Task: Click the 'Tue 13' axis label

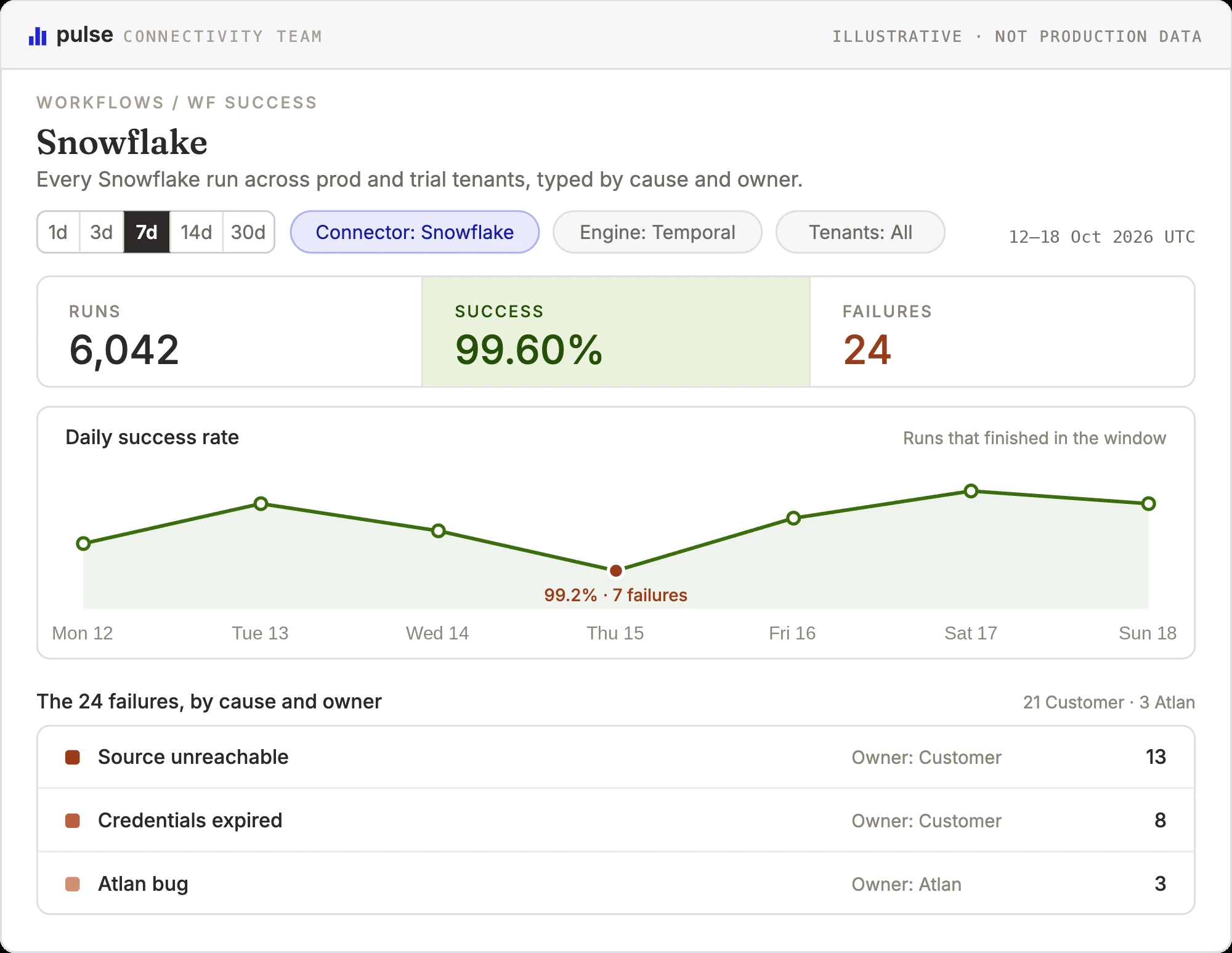Action: point(260,633)
